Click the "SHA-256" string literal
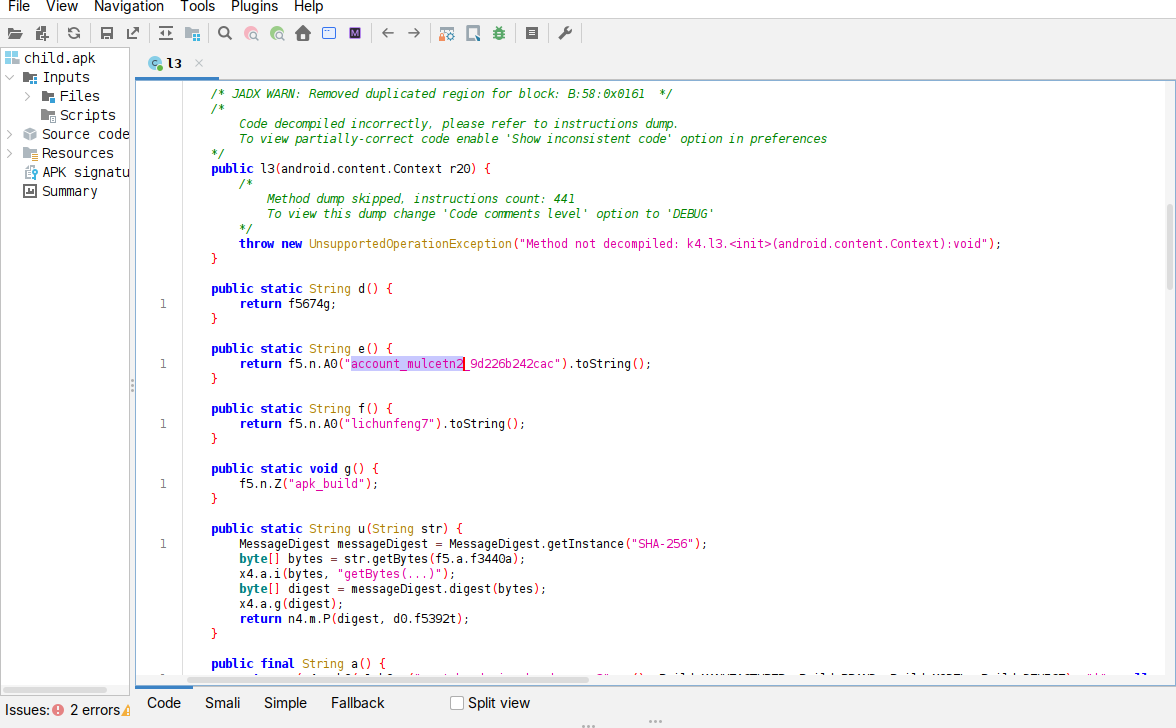The height and width of the screenshot is (728, 1176). (662, 544)
